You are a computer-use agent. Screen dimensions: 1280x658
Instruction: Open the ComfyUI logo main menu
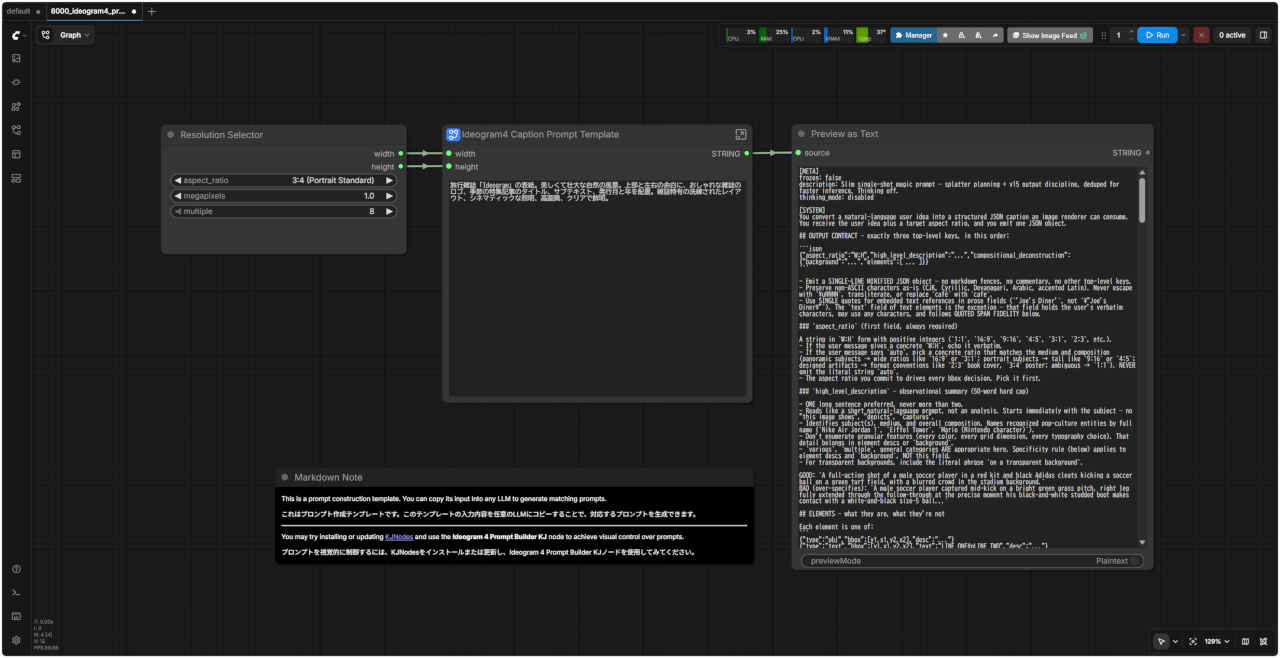(16, 35)
